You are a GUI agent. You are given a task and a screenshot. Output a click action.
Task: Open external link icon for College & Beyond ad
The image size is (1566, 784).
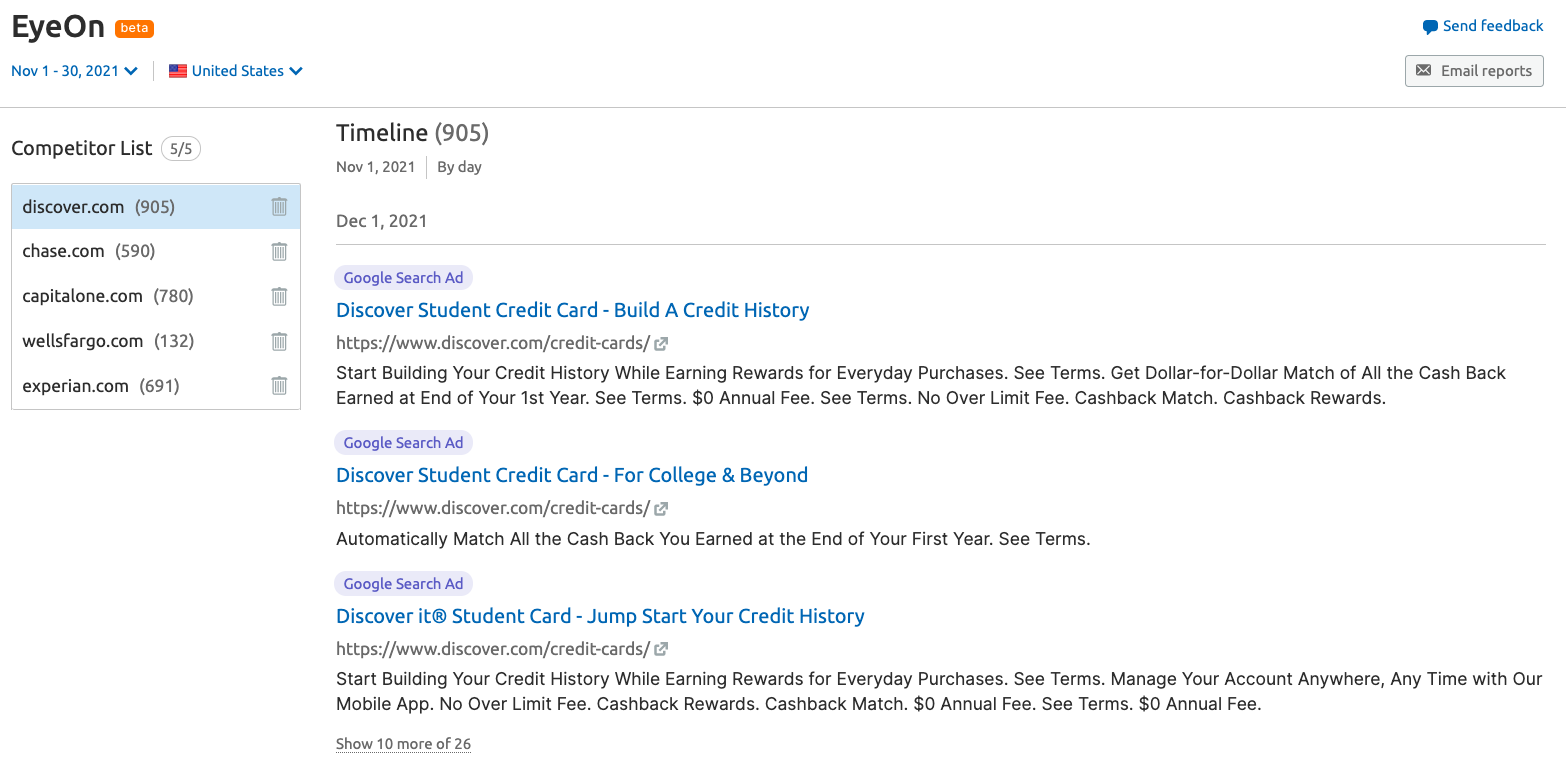point(661,508)
